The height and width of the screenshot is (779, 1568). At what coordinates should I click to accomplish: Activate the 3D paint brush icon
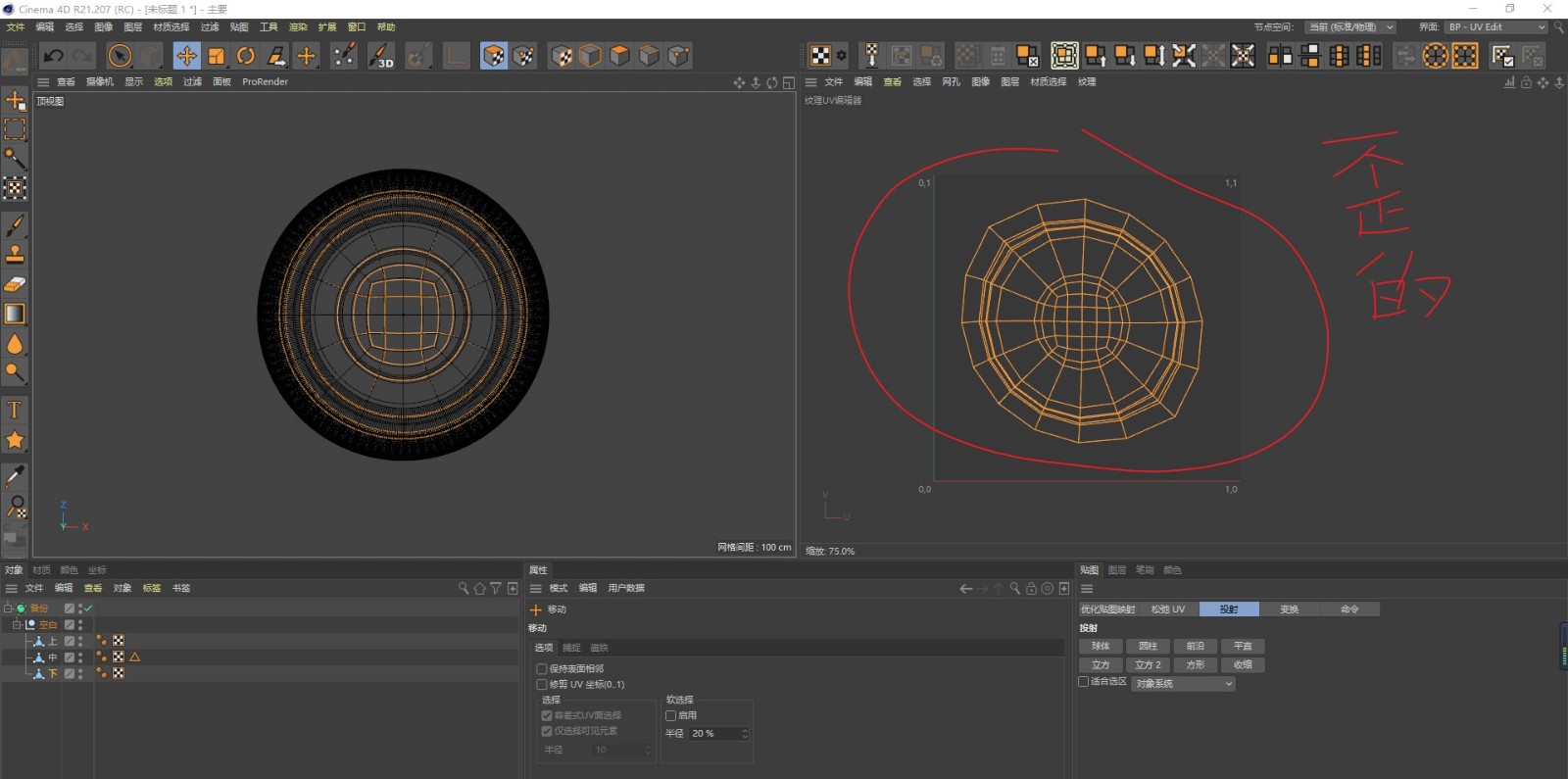[x=381, y=56]
